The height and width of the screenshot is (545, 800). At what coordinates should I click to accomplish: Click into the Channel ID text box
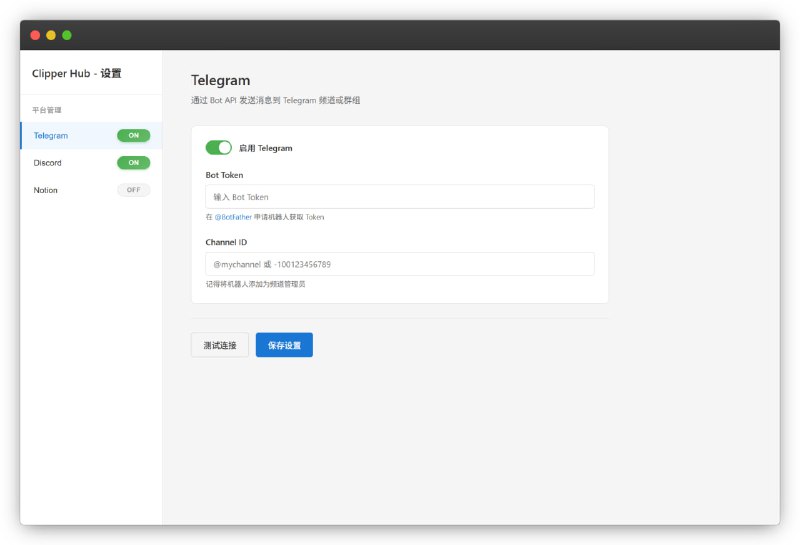tap(399, 264)
